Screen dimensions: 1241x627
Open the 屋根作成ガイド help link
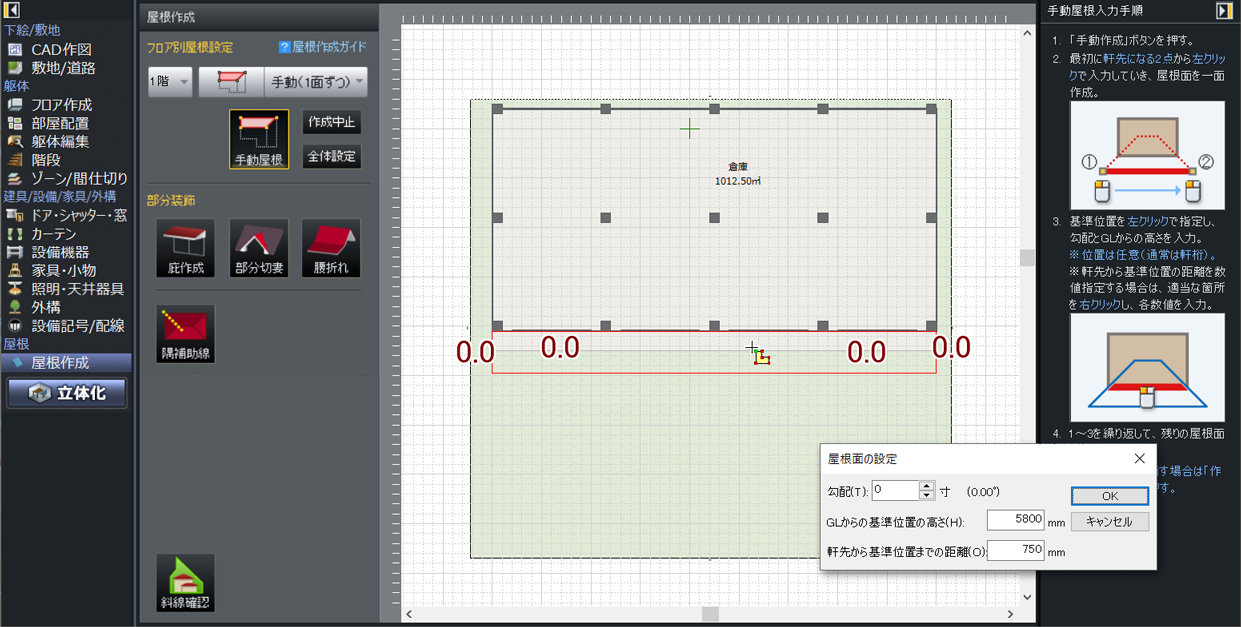(323, 47)
